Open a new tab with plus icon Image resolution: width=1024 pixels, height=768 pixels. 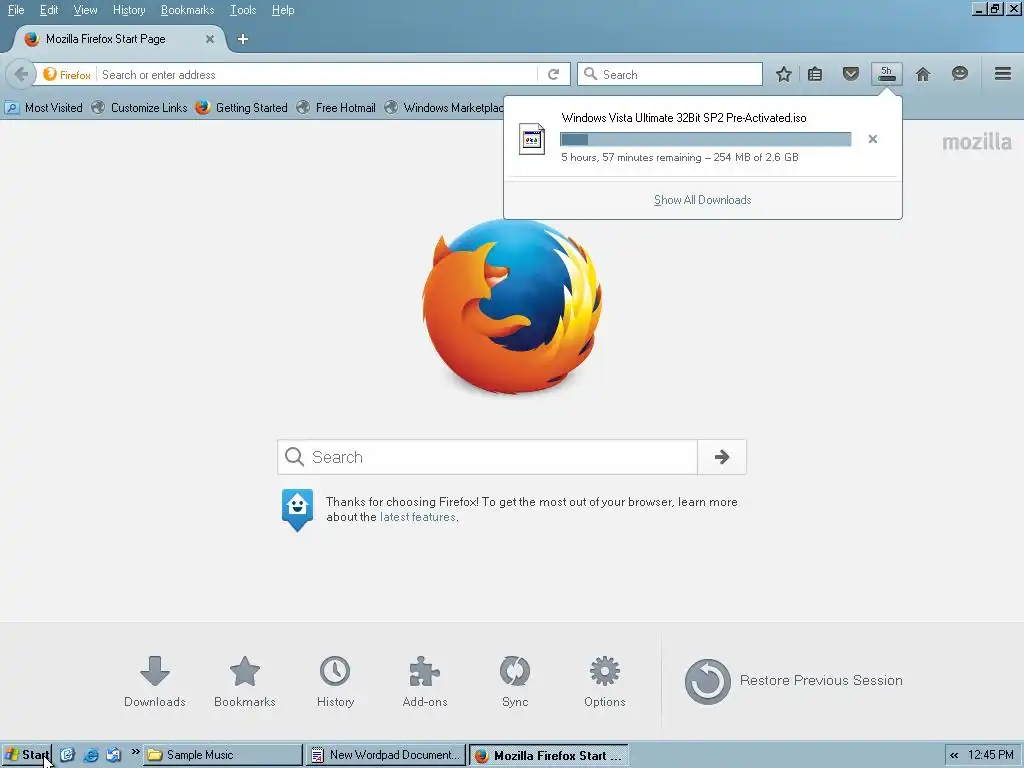[243, 39]
